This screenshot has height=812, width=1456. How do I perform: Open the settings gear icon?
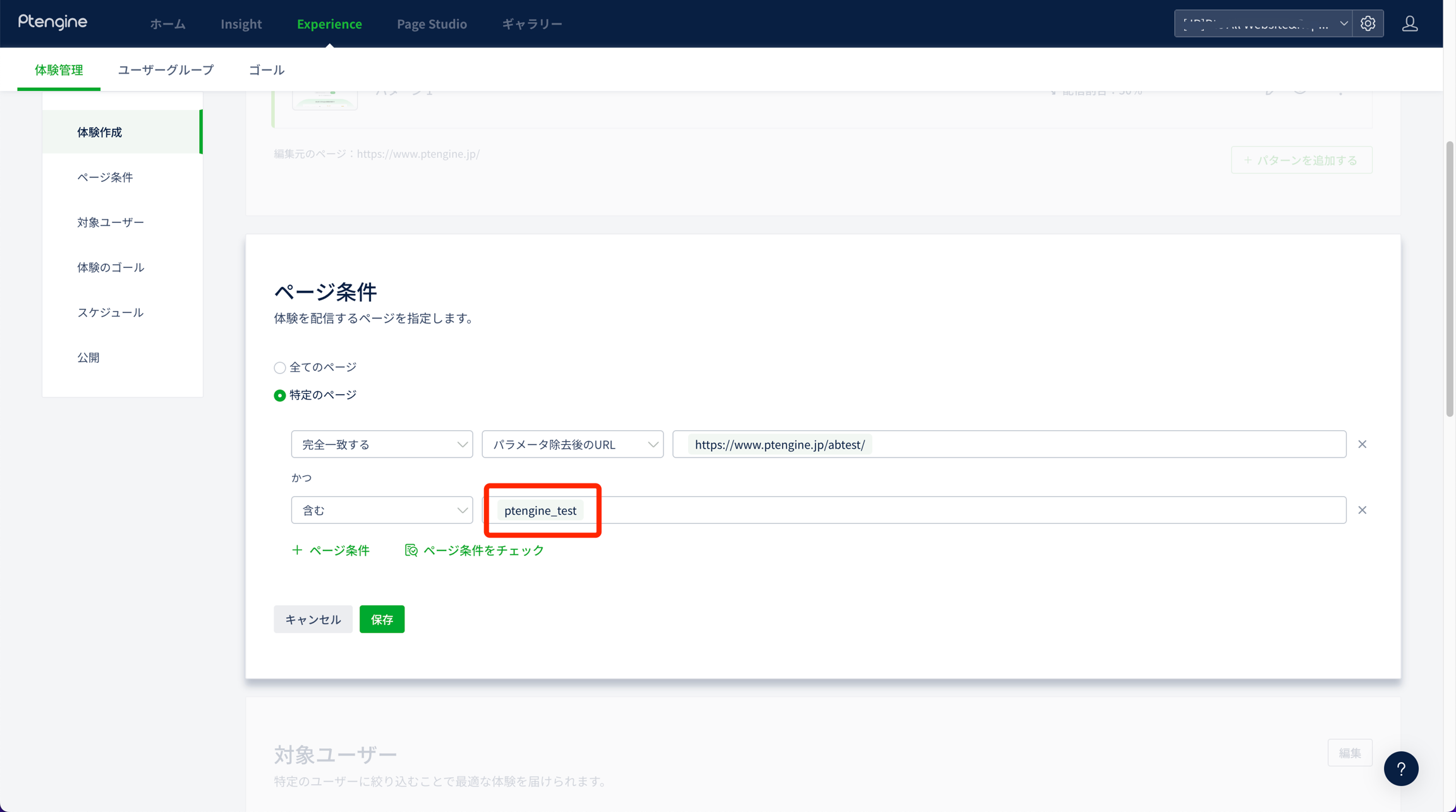click(1368, 24)
